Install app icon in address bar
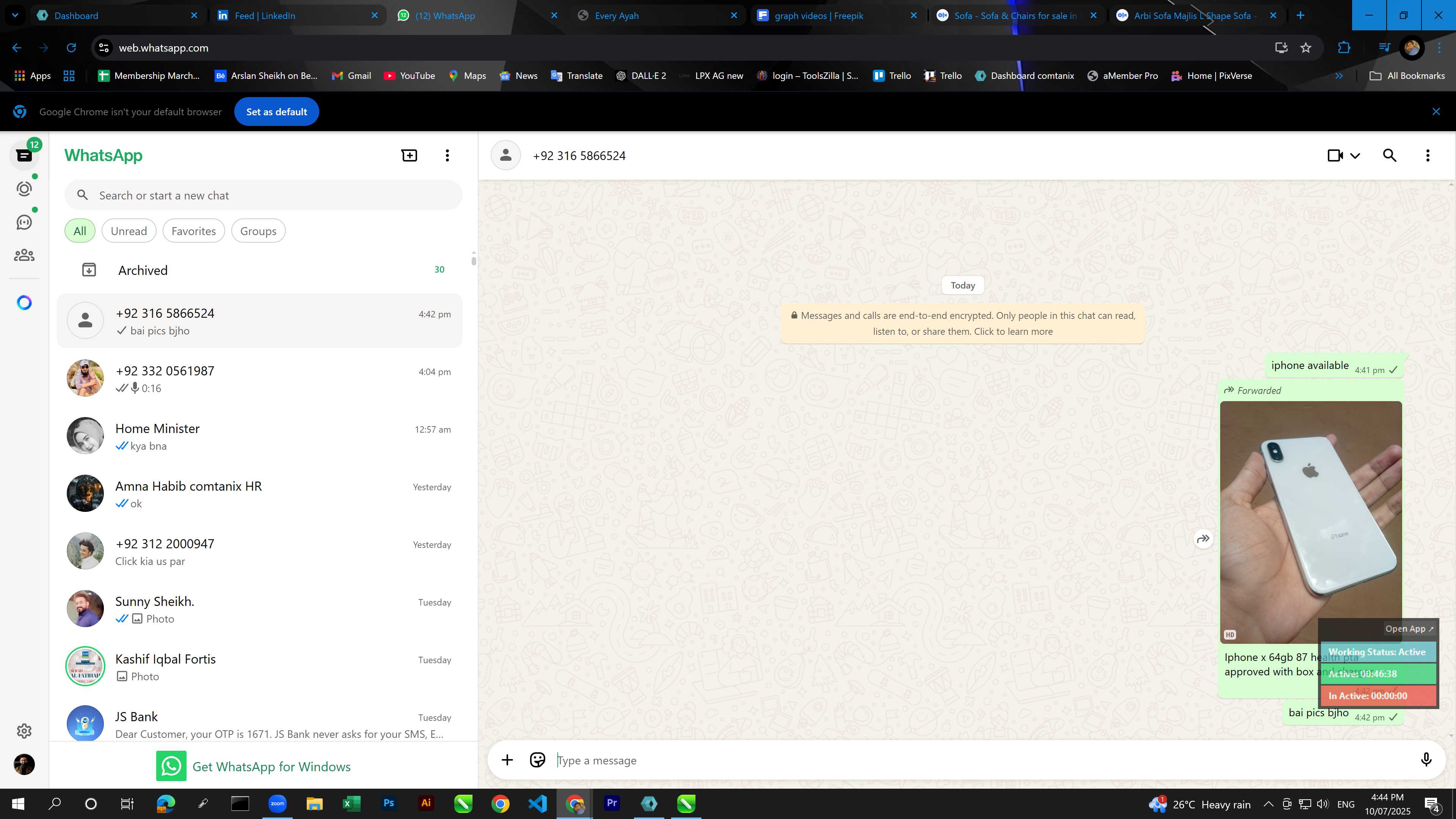This screenshot has width=1456, height=819. coord(1281,48)
